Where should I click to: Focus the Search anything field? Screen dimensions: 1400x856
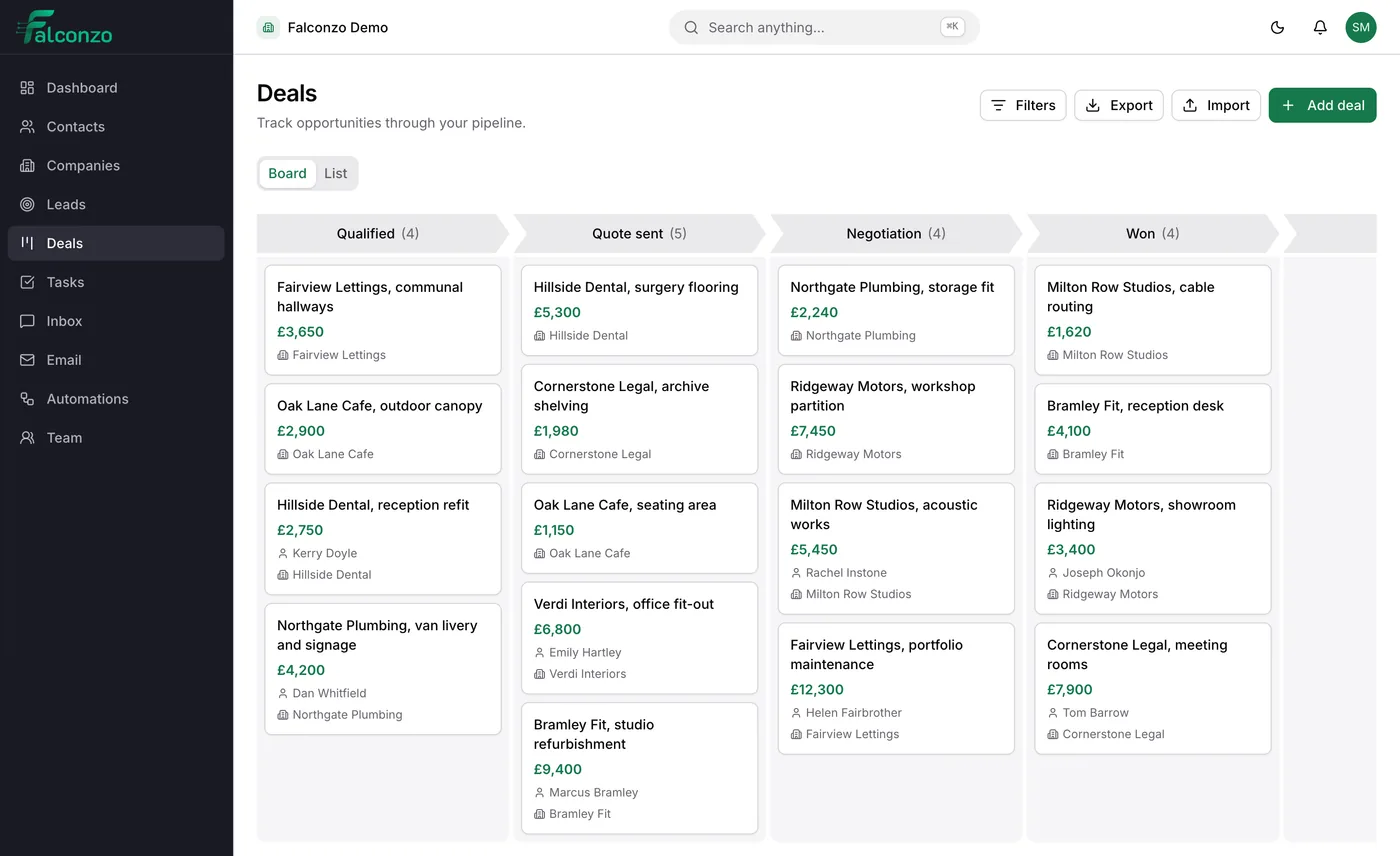point(824,27)
